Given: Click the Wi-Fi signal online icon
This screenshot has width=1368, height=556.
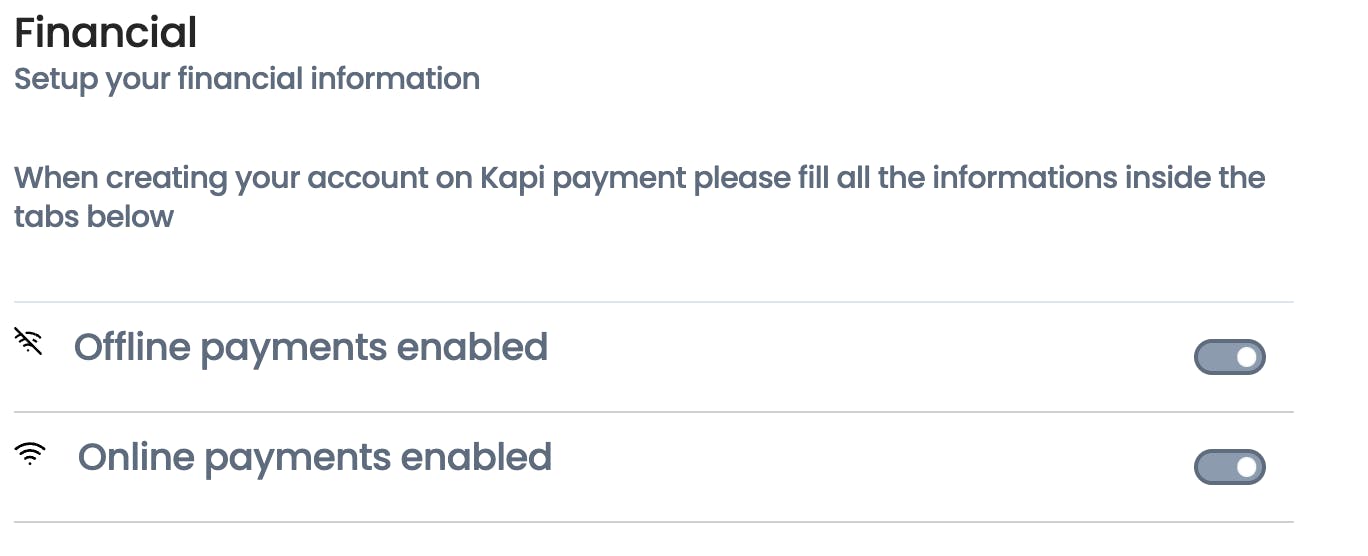Looking at the screenshot, I should pyautogui.click(x=31, y=455).
